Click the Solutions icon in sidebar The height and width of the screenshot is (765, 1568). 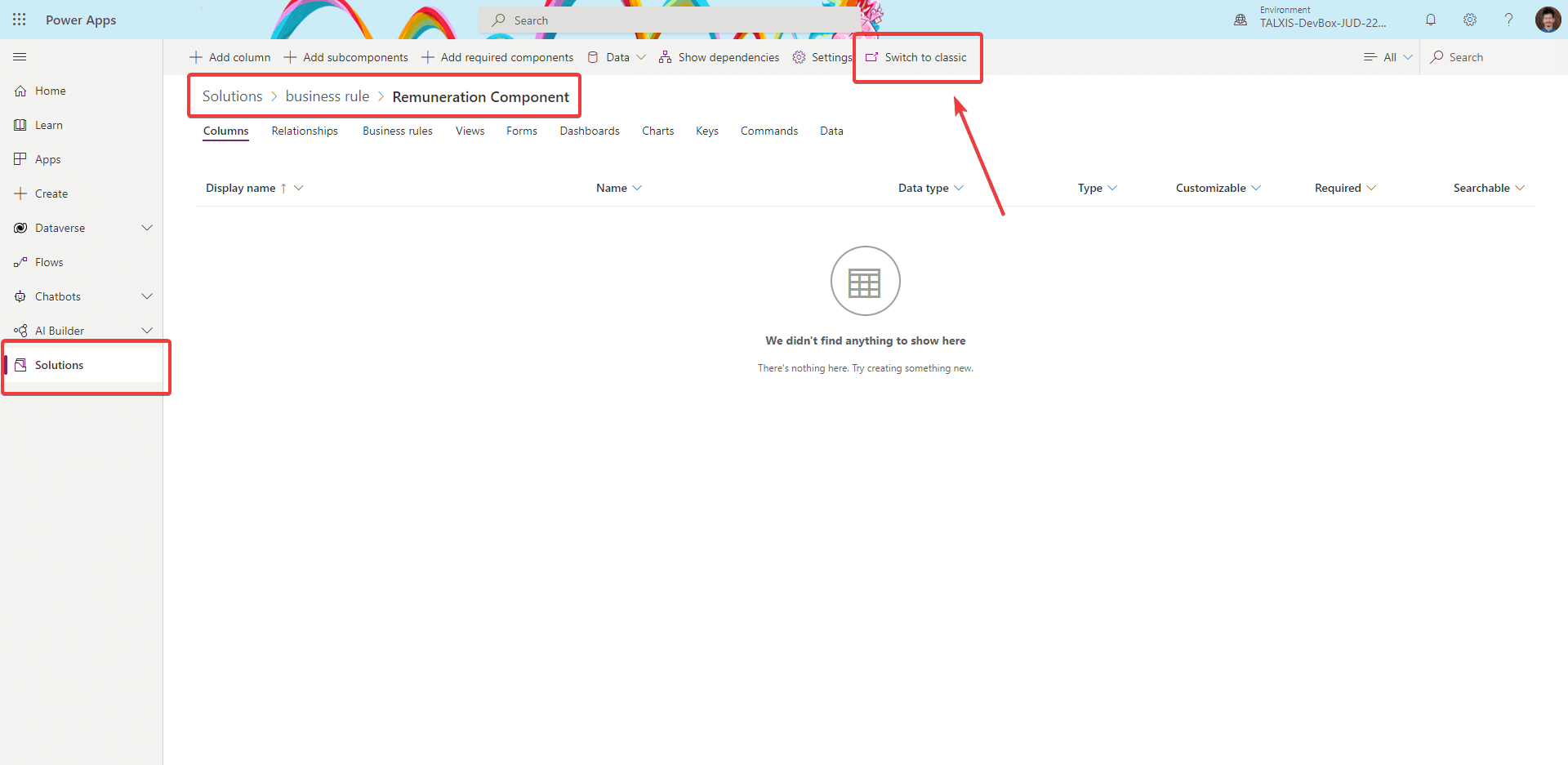[x=20, y=366]
